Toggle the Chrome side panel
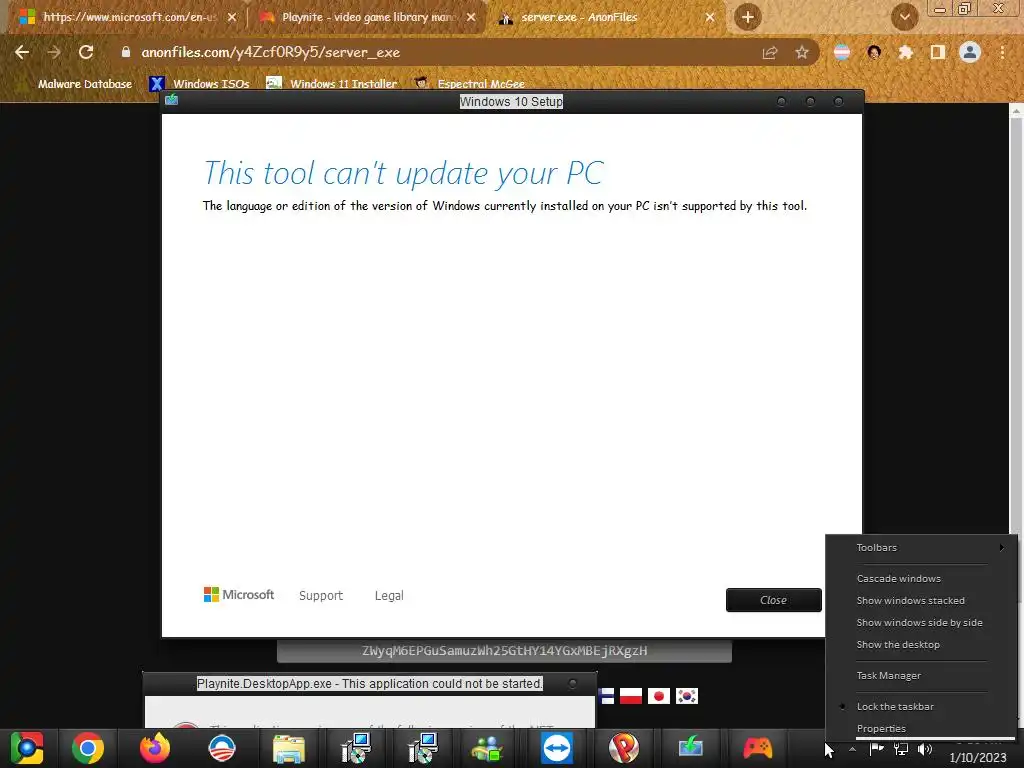 (938, 52)
